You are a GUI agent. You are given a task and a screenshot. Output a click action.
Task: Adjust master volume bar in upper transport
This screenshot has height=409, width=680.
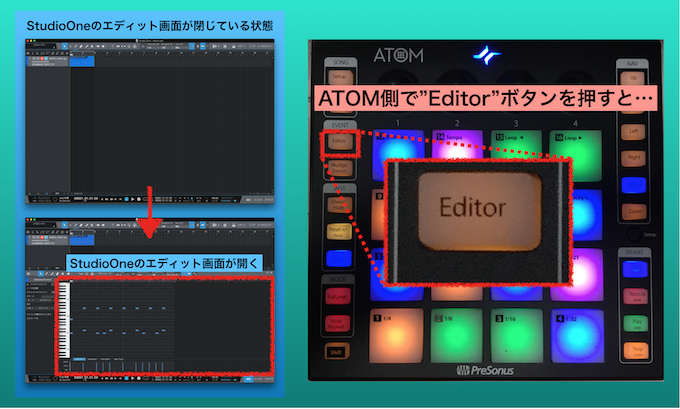227,200
